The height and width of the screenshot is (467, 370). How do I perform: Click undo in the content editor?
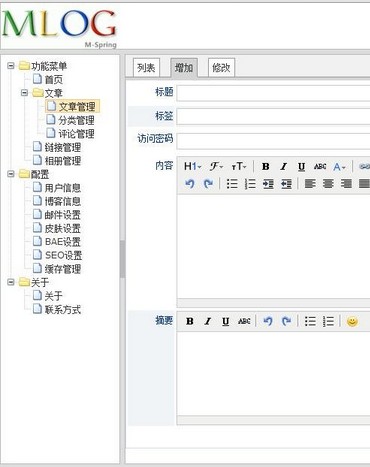(190, 184)
